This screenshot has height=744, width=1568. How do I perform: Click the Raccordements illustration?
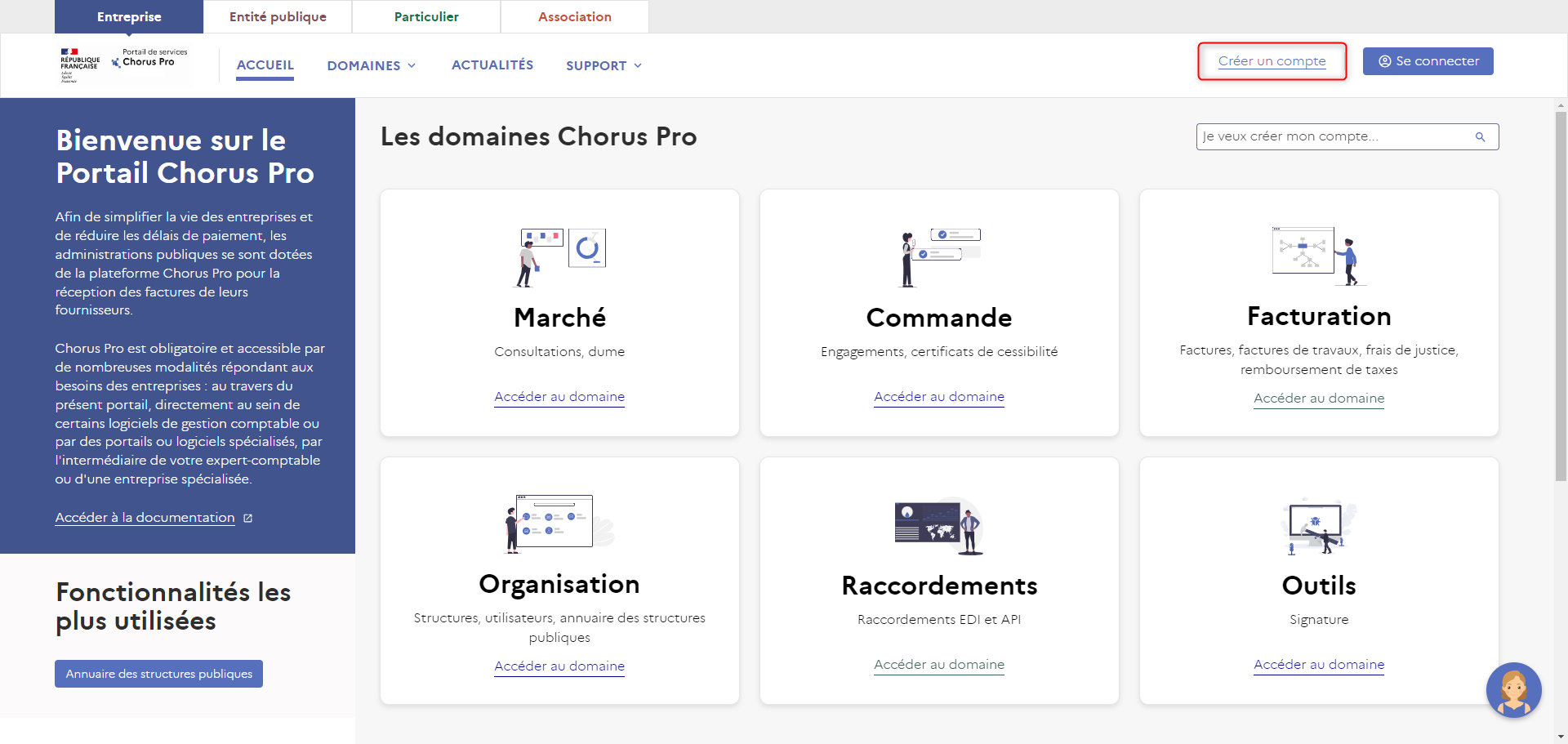[x=939, y=526]
